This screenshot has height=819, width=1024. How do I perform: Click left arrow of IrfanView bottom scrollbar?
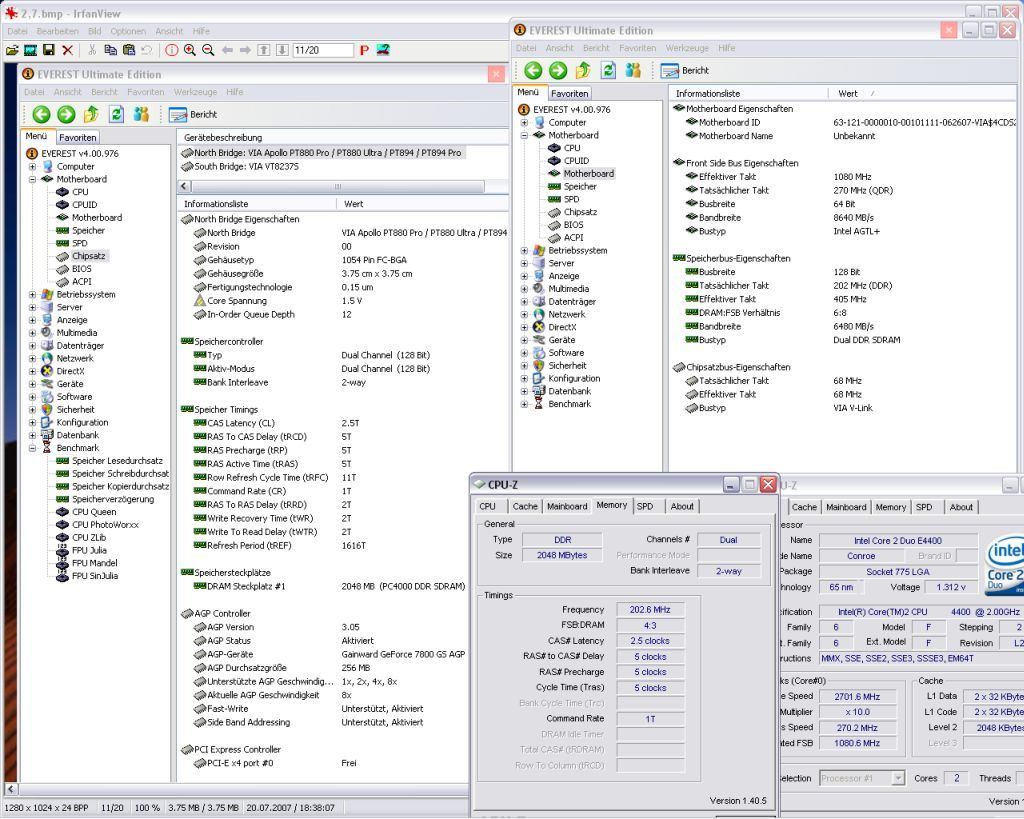tap(10, 789)
